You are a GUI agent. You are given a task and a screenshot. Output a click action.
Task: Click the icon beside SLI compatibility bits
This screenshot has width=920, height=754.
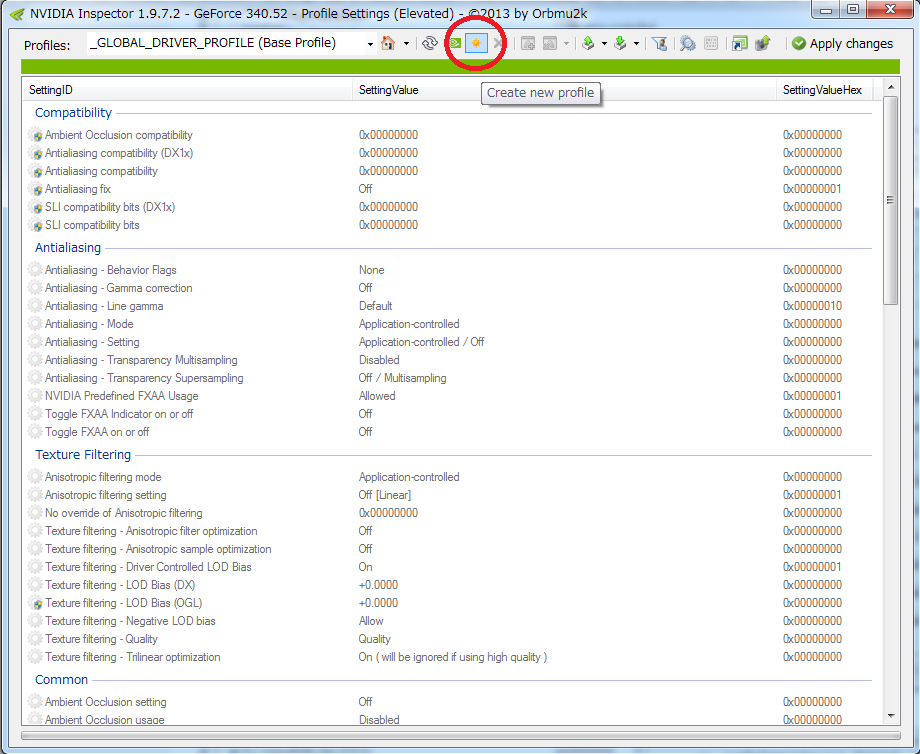36,225
